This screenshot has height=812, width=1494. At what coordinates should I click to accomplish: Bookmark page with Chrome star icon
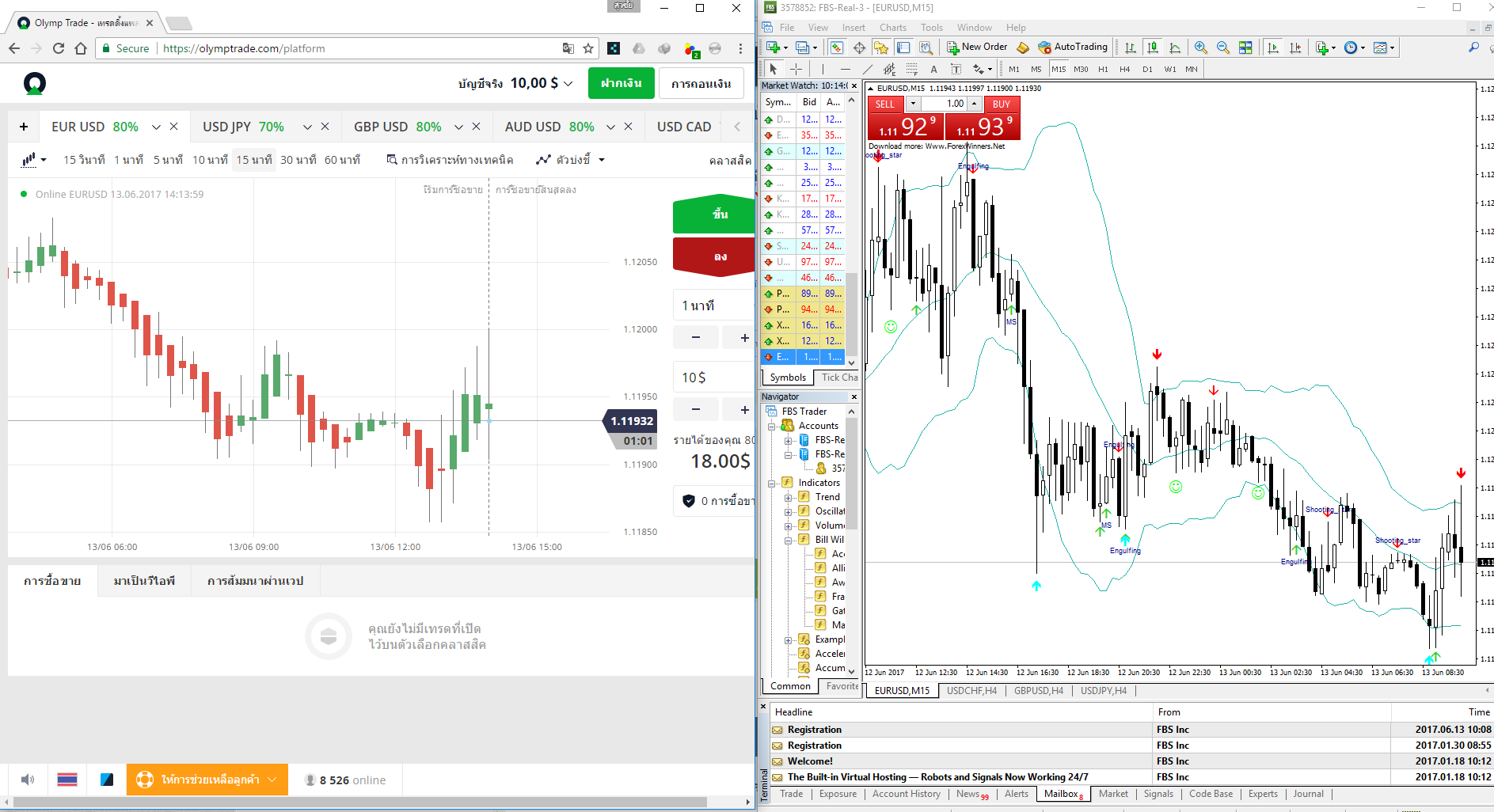click(588, 48)
